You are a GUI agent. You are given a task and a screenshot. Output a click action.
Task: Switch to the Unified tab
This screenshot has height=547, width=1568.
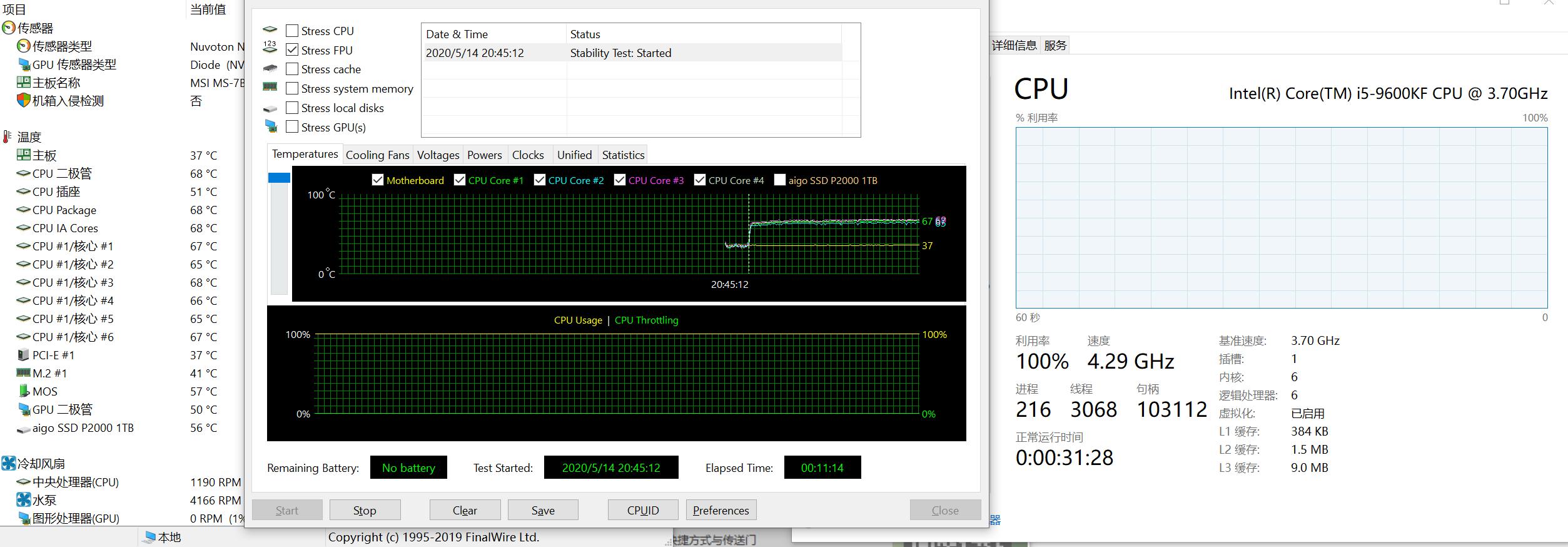574,155
